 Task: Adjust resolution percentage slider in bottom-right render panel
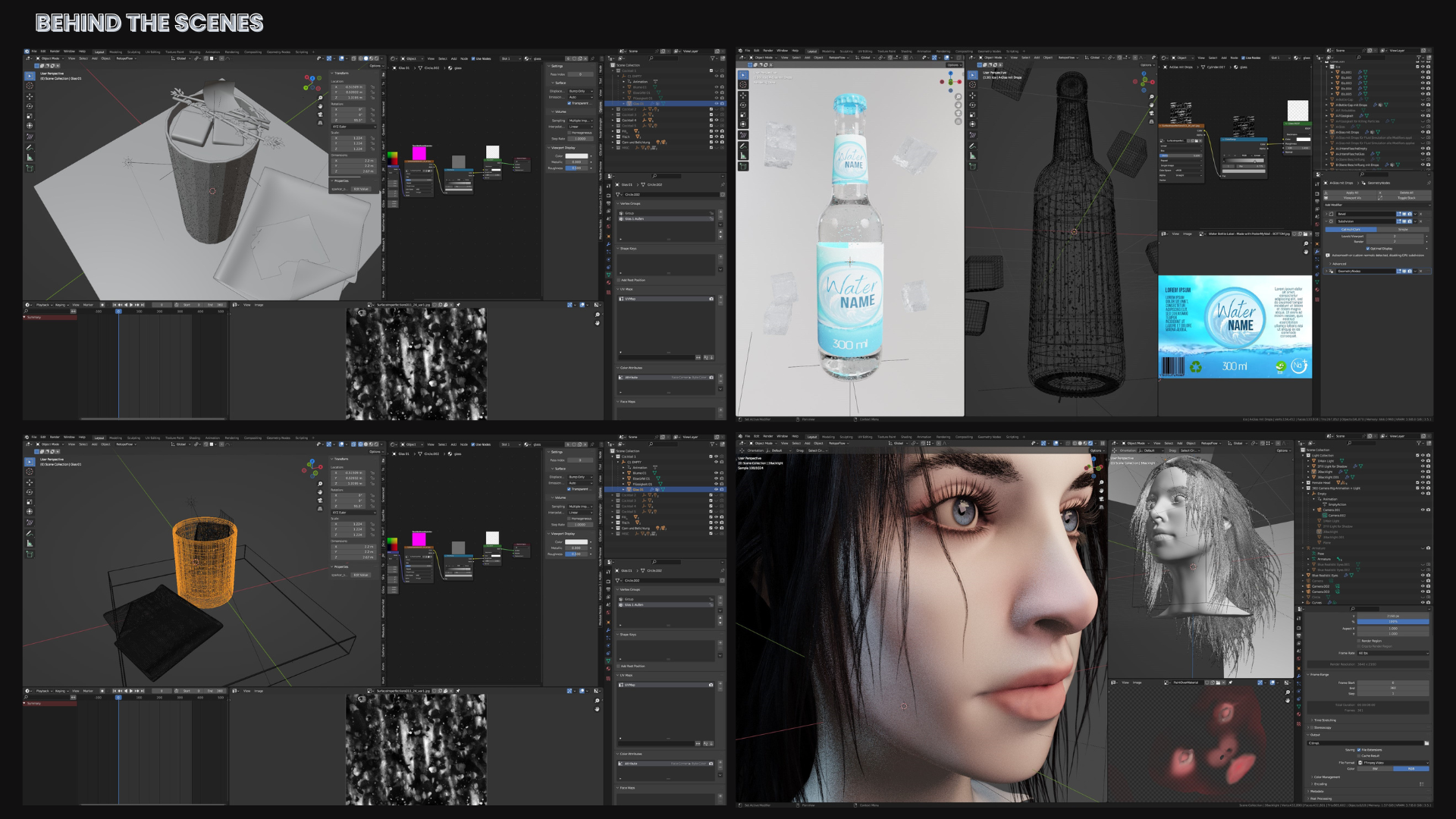[x=1393, y=621]
